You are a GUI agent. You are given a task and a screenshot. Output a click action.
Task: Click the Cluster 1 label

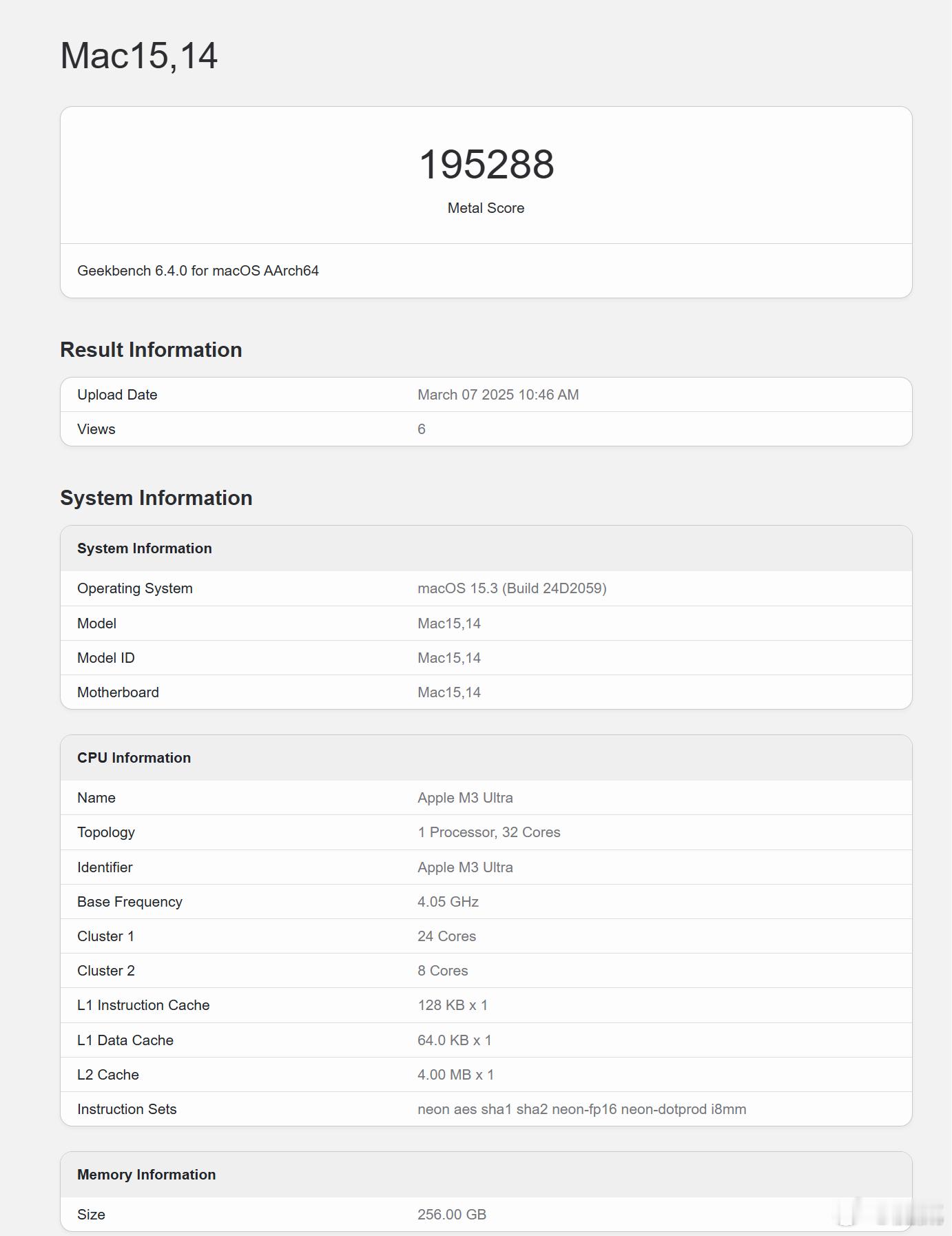point(105,936)
